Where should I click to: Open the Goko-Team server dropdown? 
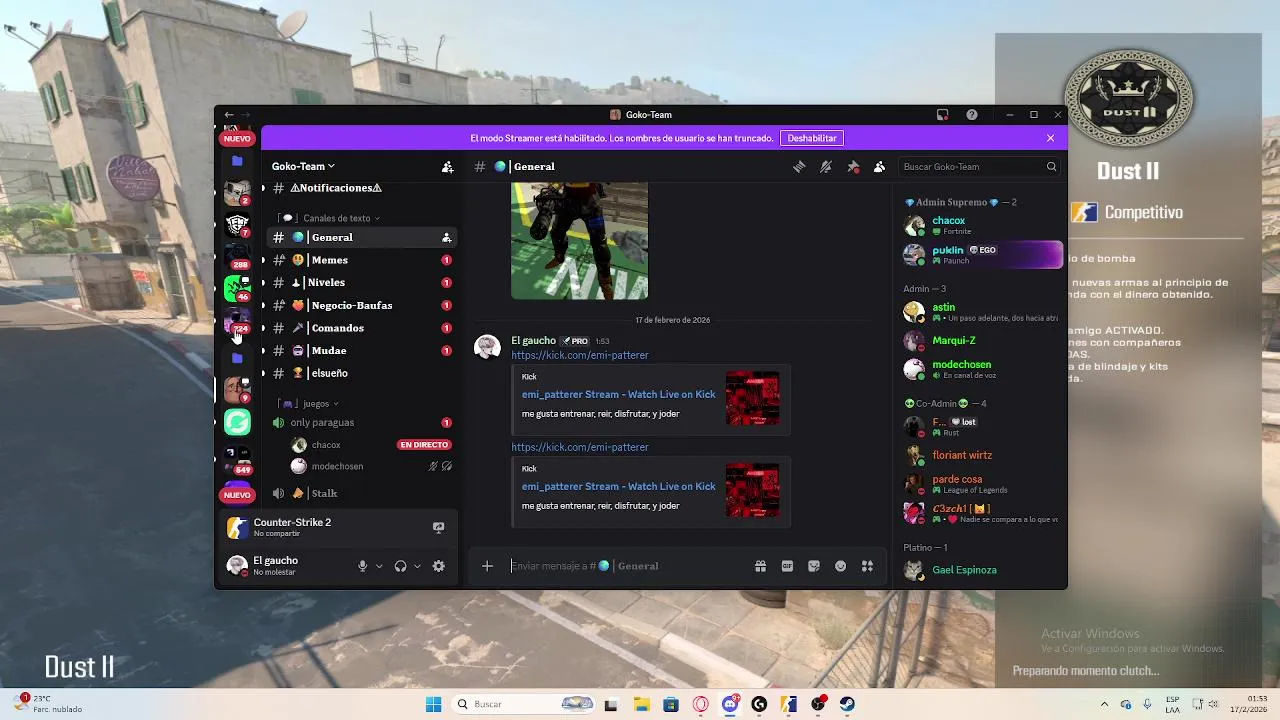click(303, 167)
